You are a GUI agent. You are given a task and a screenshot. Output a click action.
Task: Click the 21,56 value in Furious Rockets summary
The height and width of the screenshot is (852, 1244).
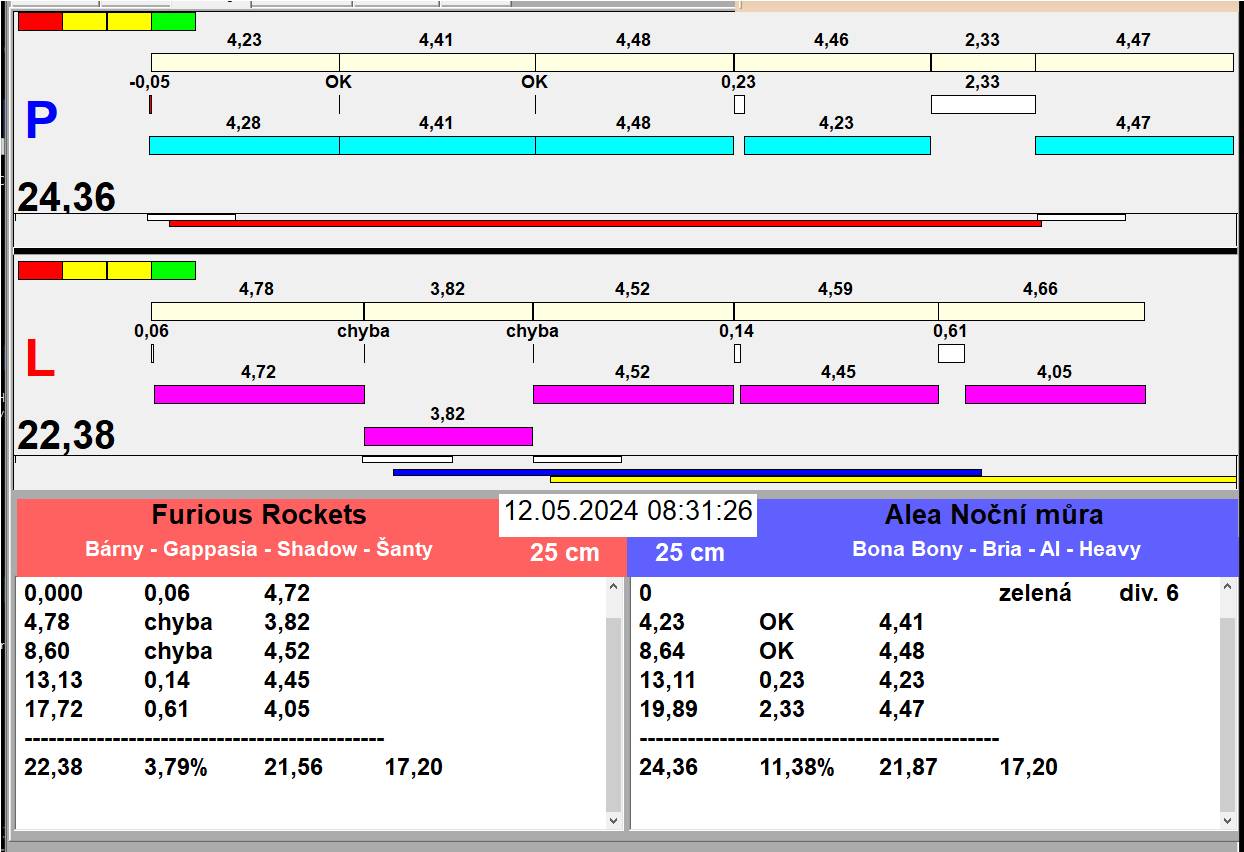(294, 767)
